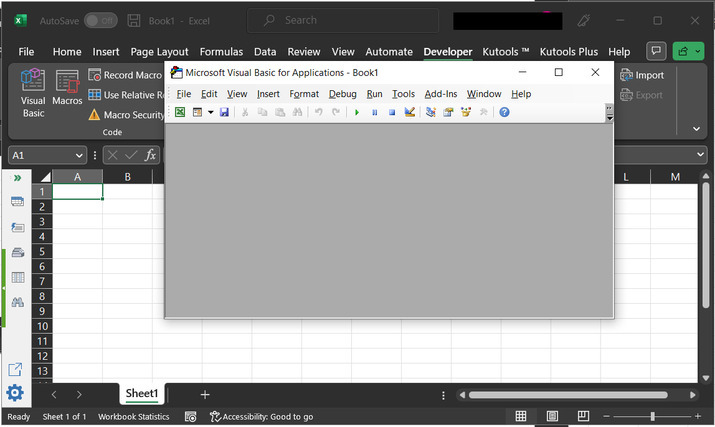Switch to Excel Home tab

point(67,52)
